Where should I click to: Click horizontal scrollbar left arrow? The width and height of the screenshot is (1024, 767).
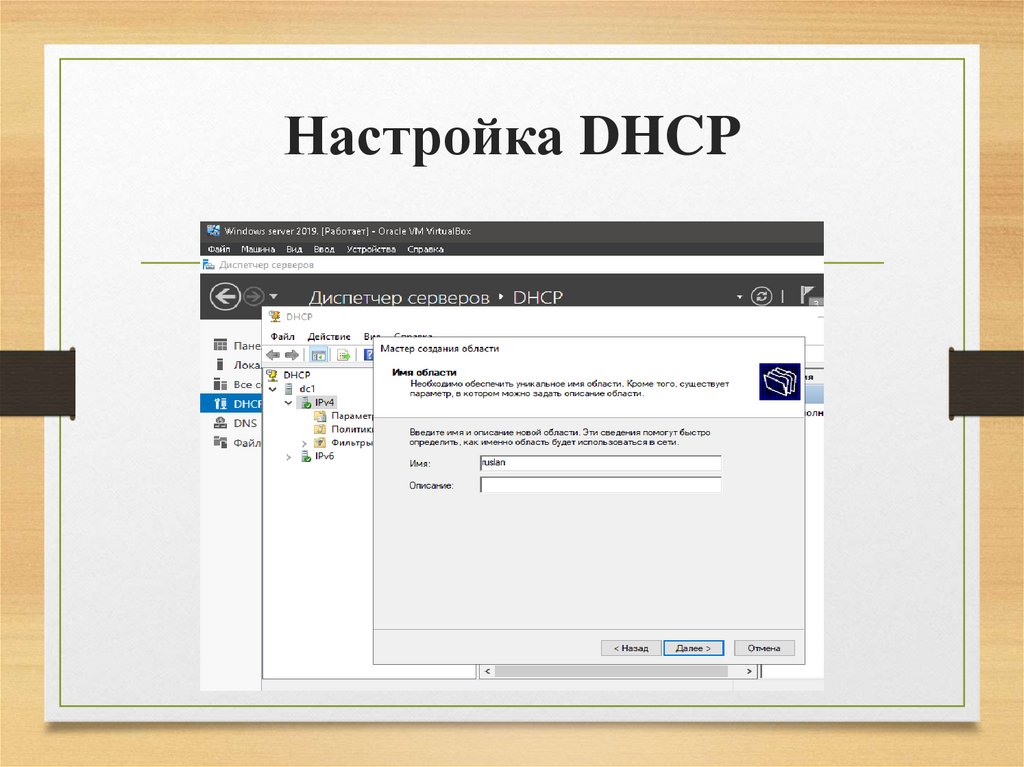pos(487,671)
